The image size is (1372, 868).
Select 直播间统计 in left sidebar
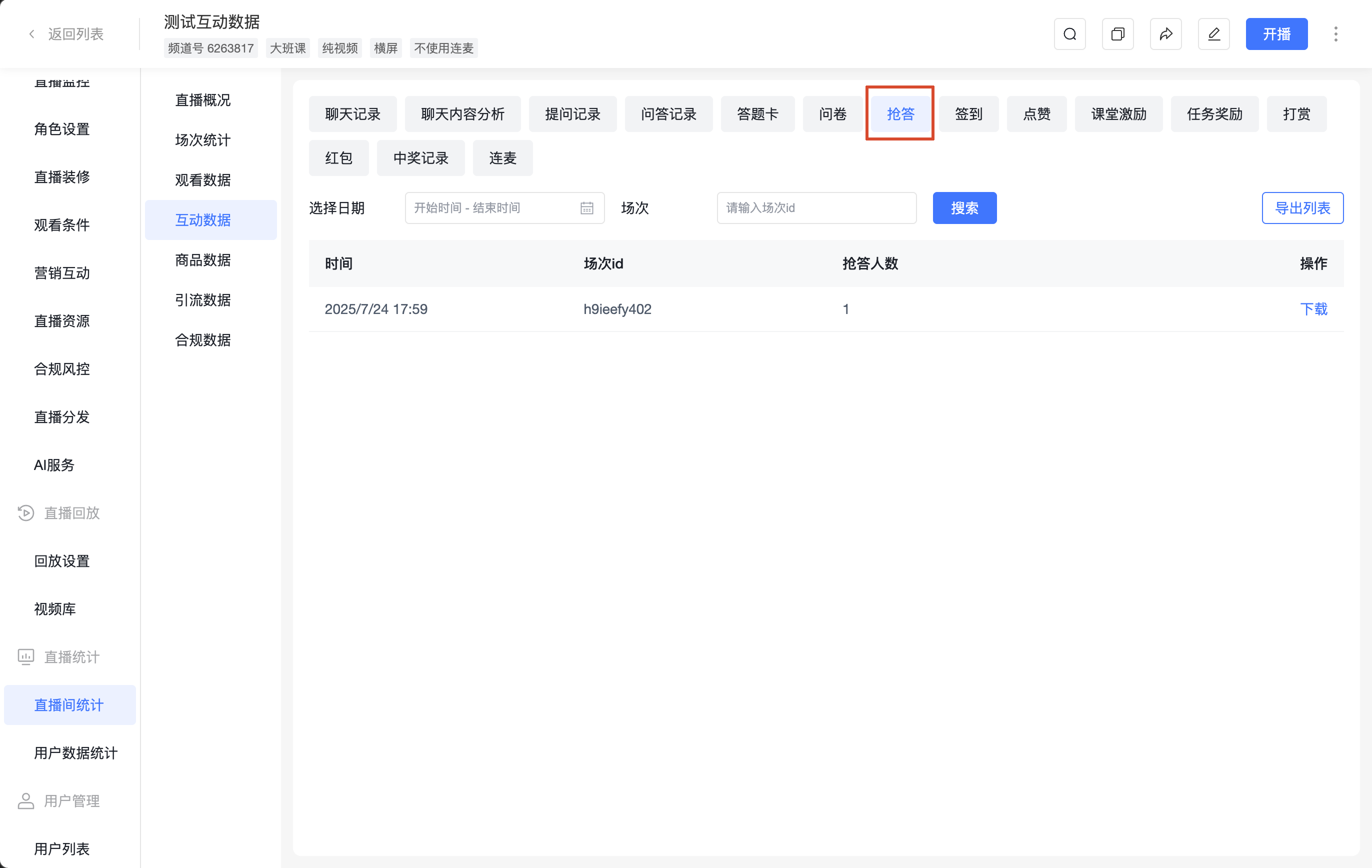pos(69,705)
